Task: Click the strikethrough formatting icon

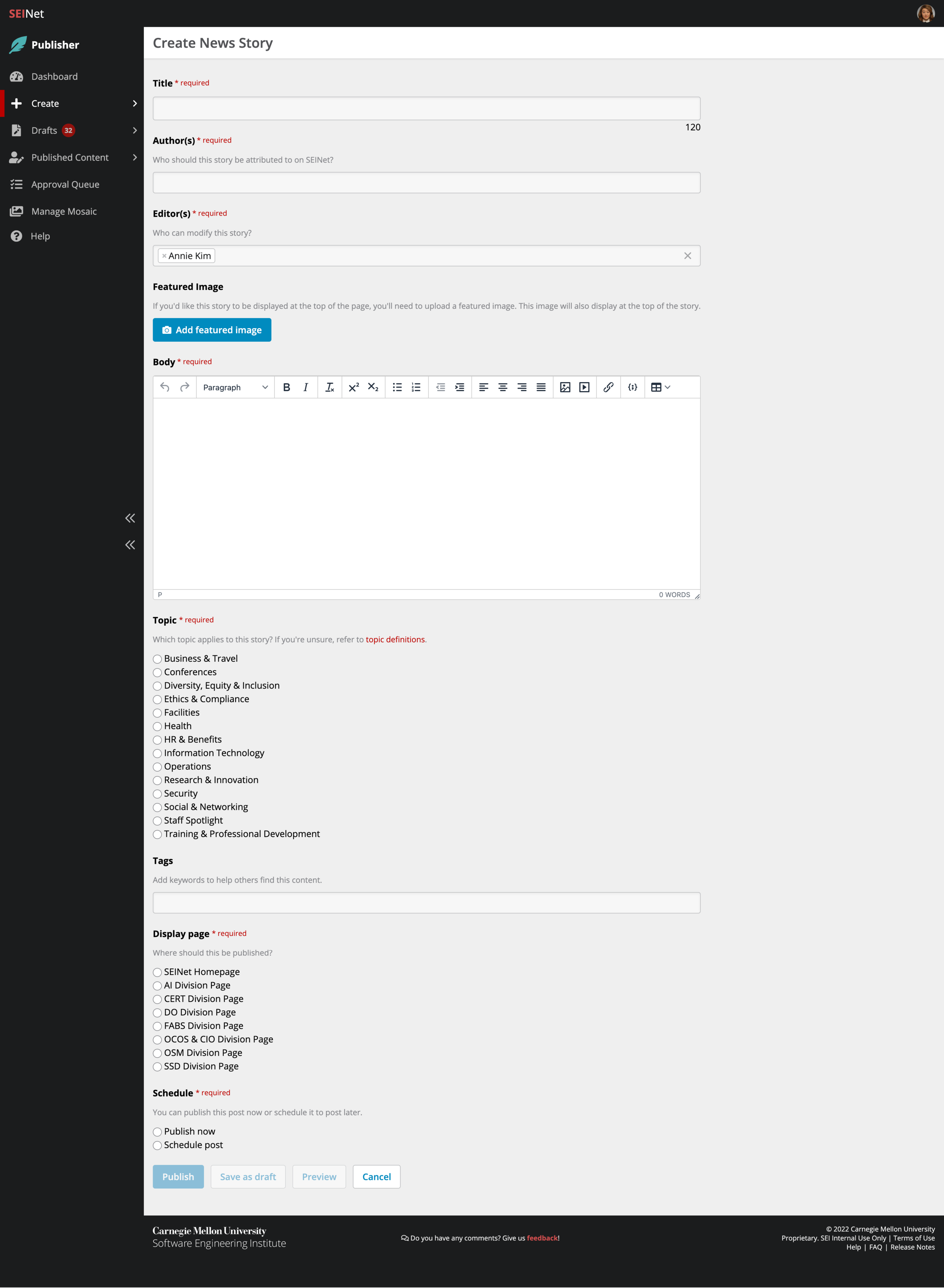Action: 329,387
